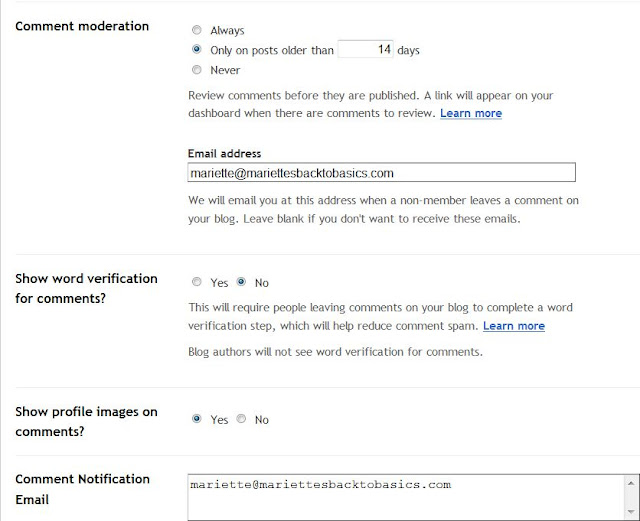Click 'Show profile images on comments?' heading
The width and height of the screenshot is (640, 521).
click(86, 422)
